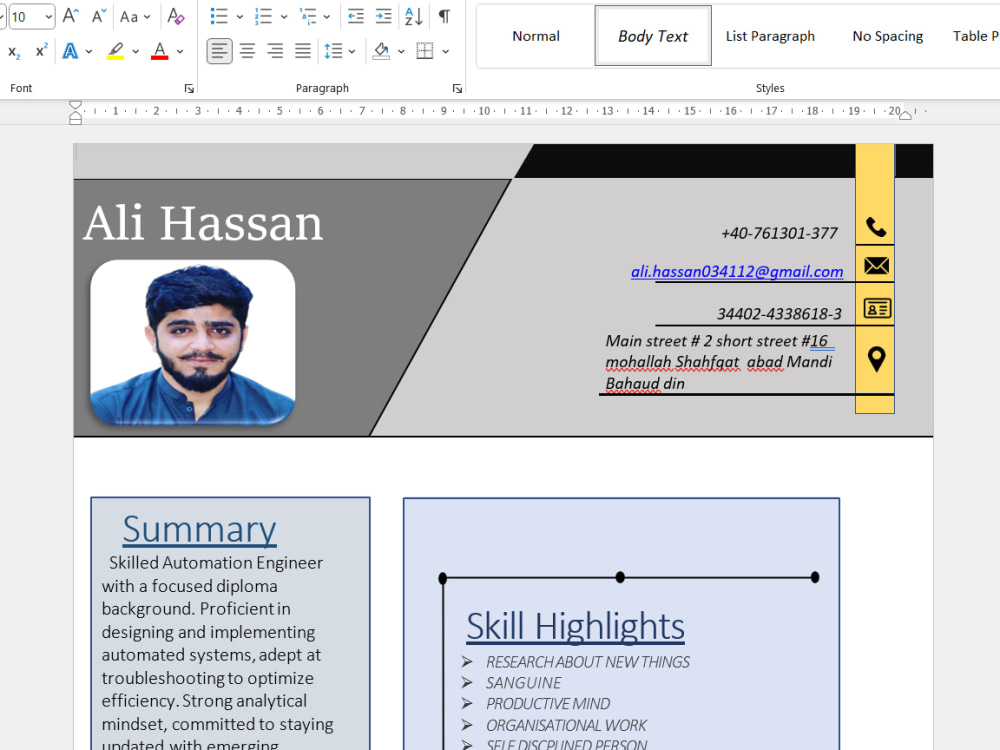Screen dimensions: 1000x750
Task: Select the No Spacing style
Action: (887, 35)
